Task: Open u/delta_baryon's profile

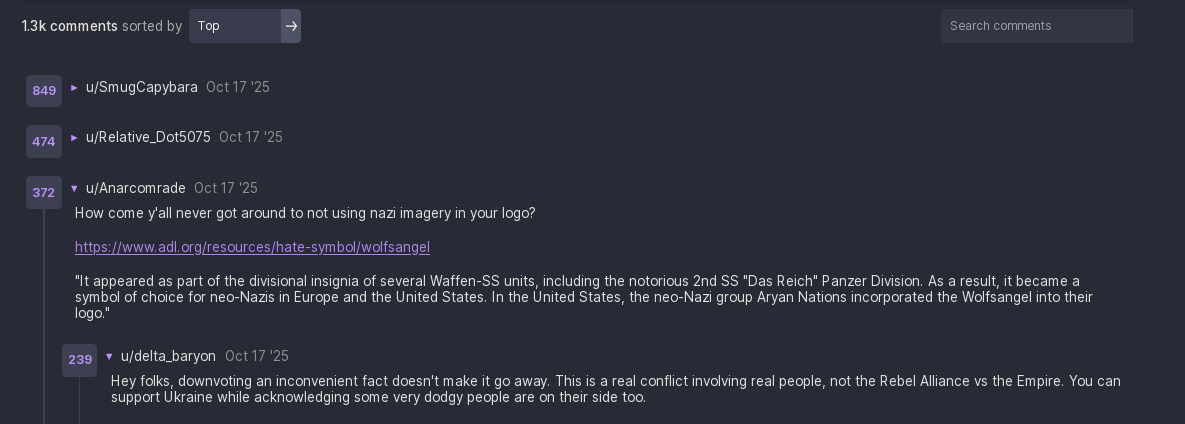Action: (x=168, y=357)
